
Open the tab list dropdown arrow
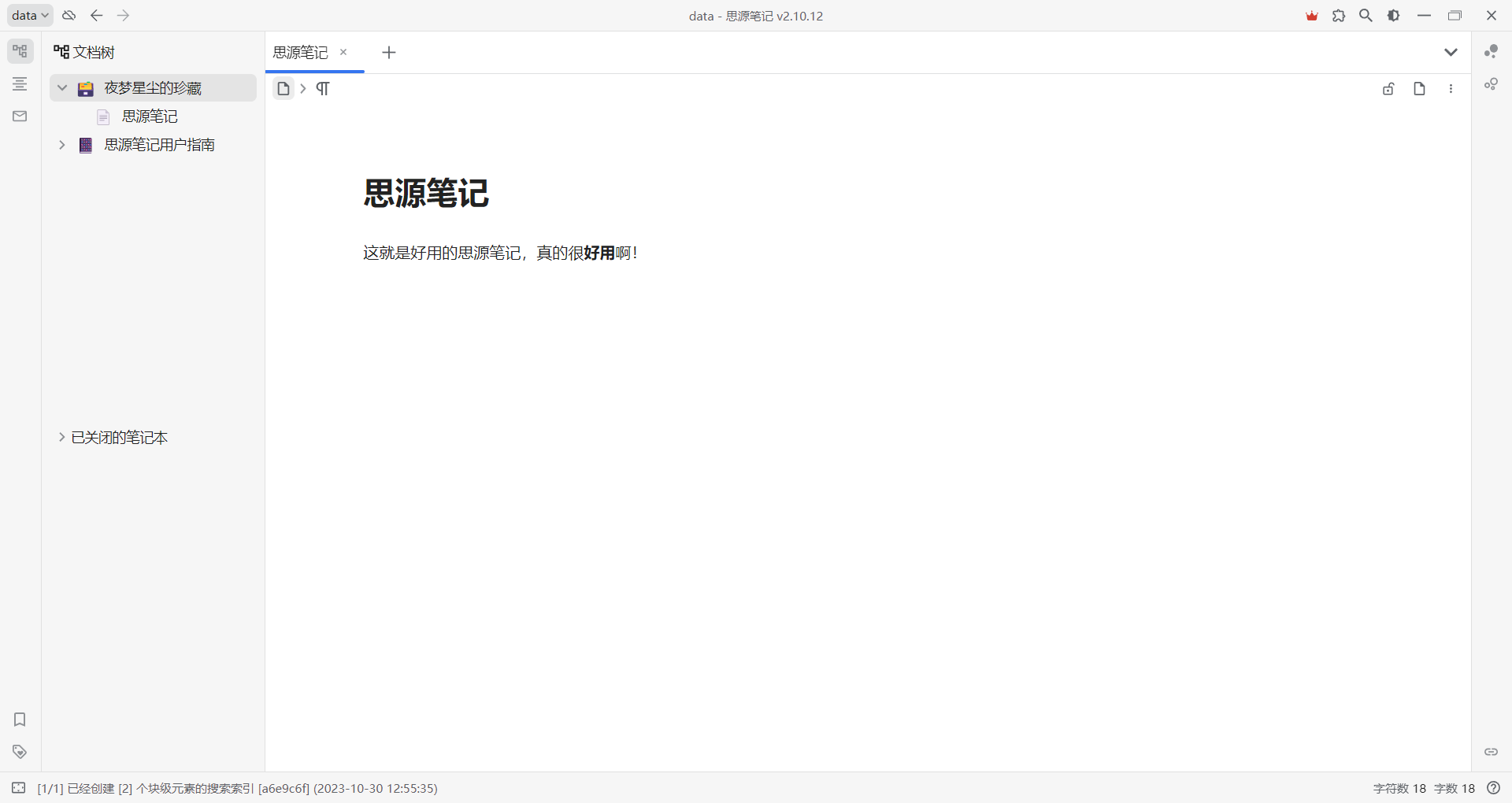(x=1451, y=53)
